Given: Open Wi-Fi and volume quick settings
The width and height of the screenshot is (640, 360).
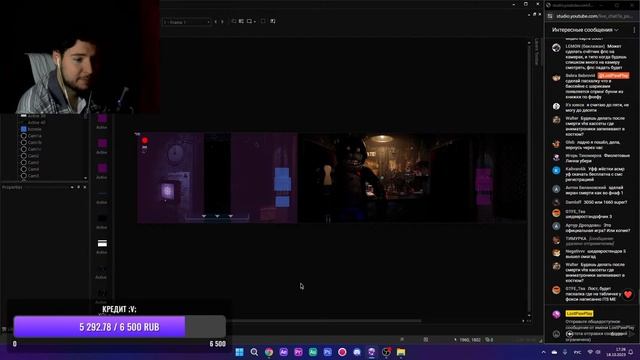Looking at the screenshot, I should point(594,352).
